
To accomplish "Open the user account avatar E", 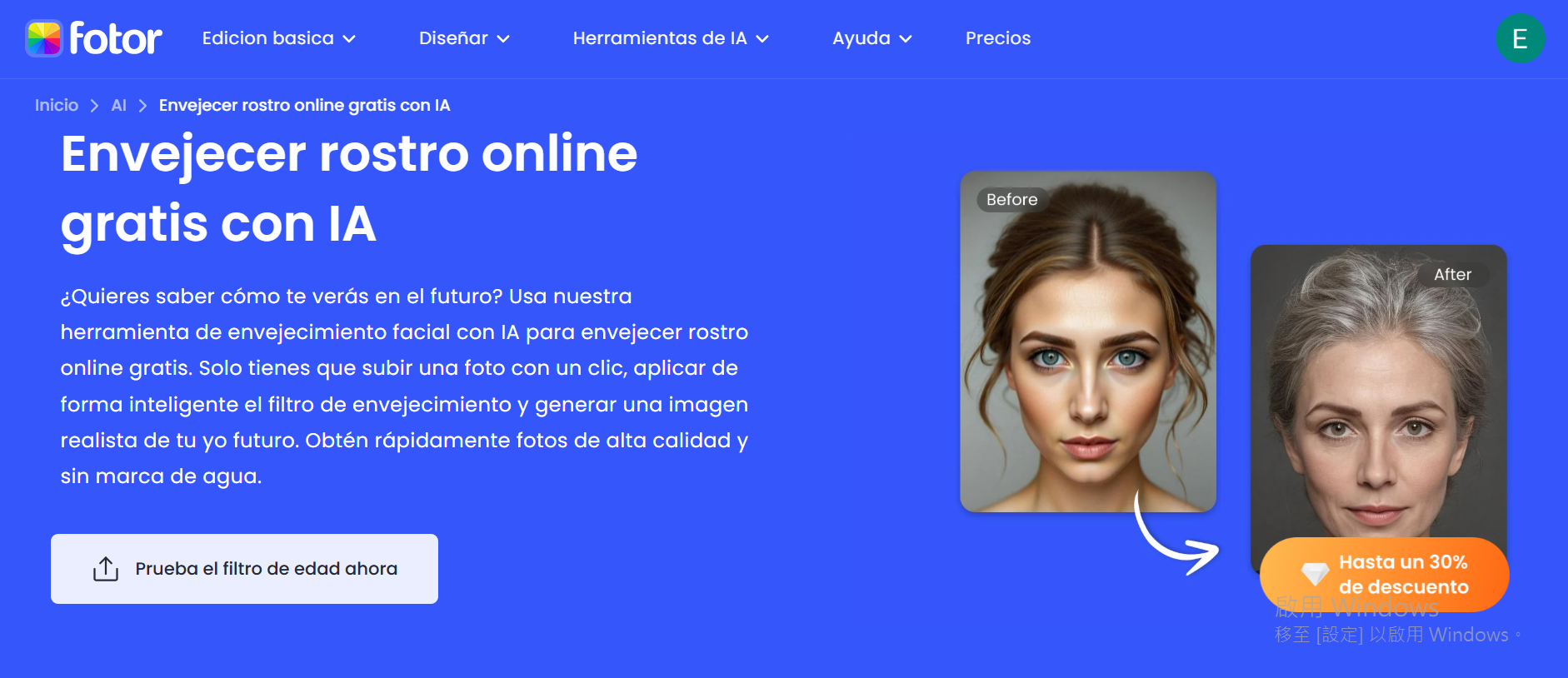I will click(x=1520, y=38).
